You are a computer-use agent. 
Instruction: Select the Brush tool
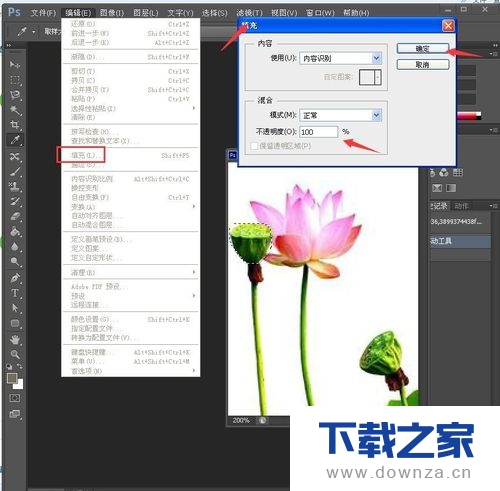(x=15, y=172)
